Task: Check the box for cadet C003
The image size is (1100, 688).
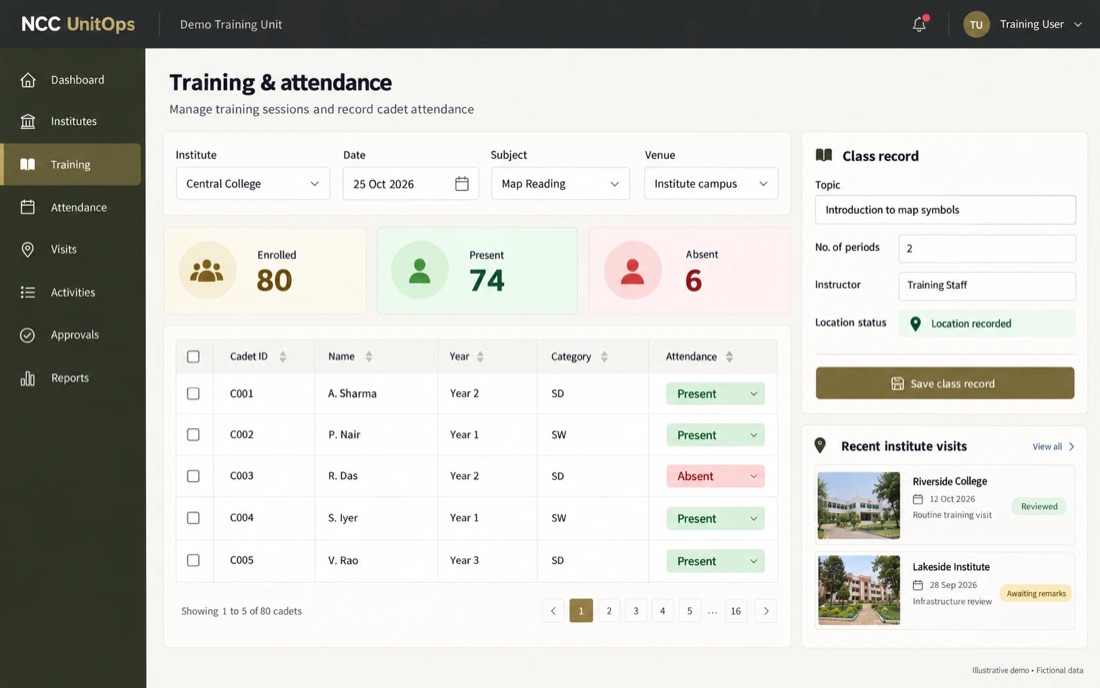Action: click(x=193, y=476)
